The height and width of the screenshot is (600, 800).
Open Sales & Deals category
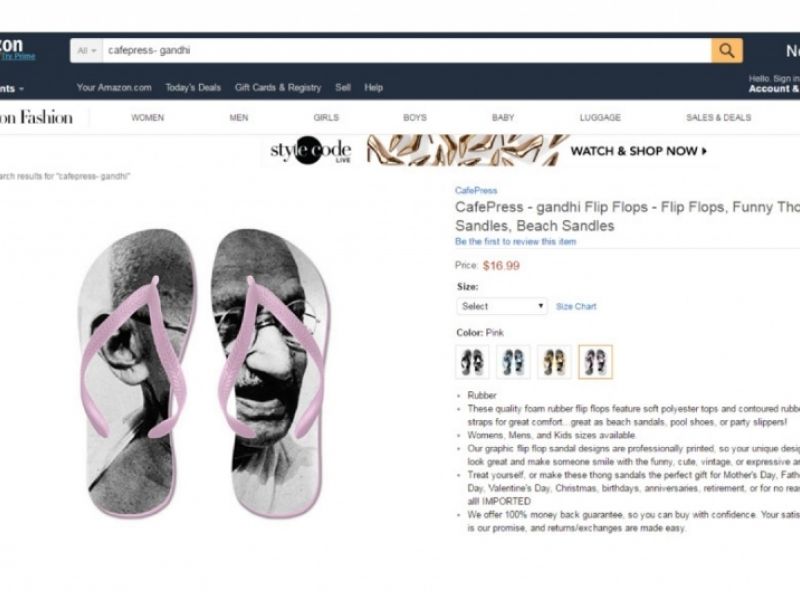[718, 117]
